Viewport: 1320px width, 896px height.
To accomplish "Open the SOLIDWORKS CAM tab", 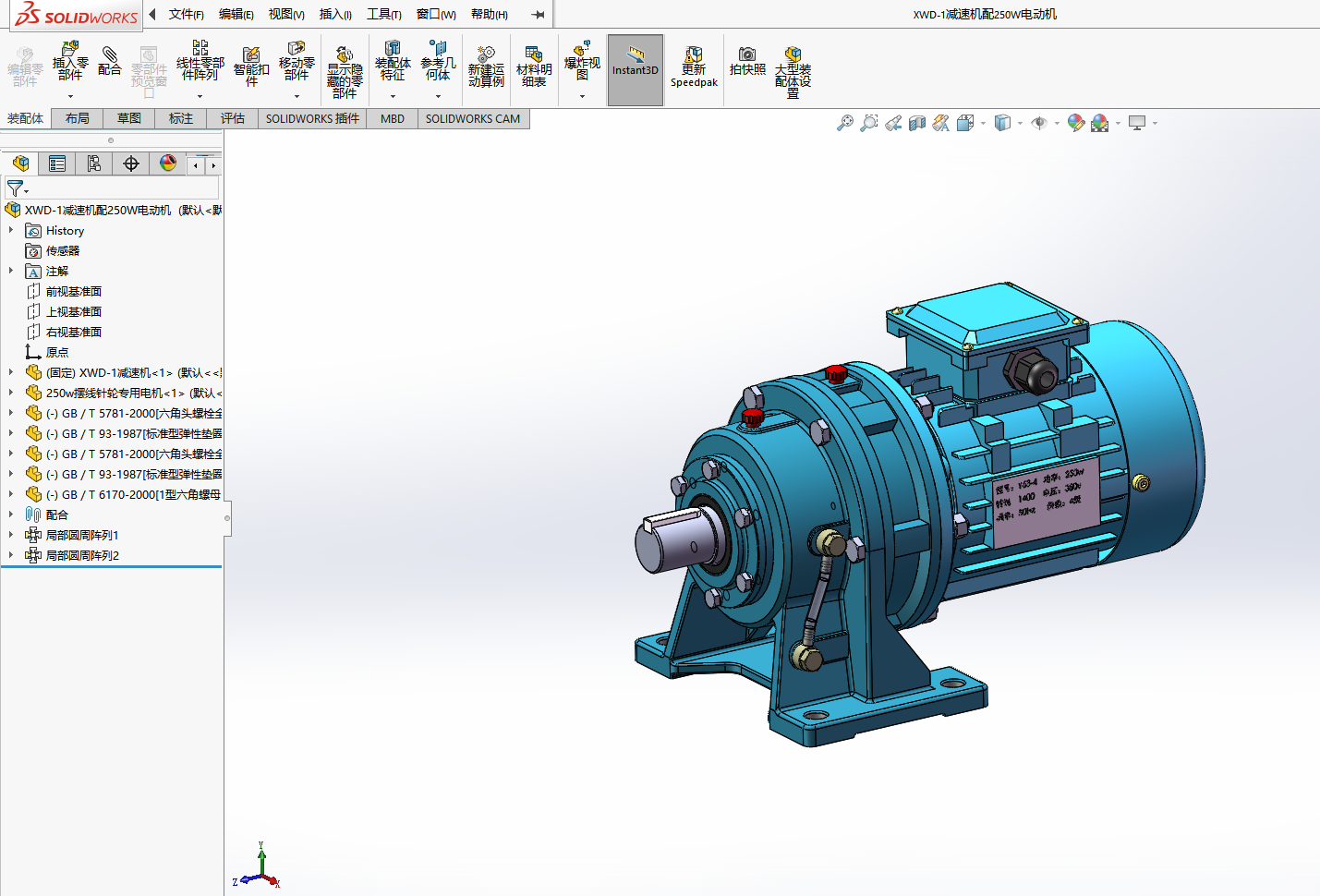I will 473,118.
